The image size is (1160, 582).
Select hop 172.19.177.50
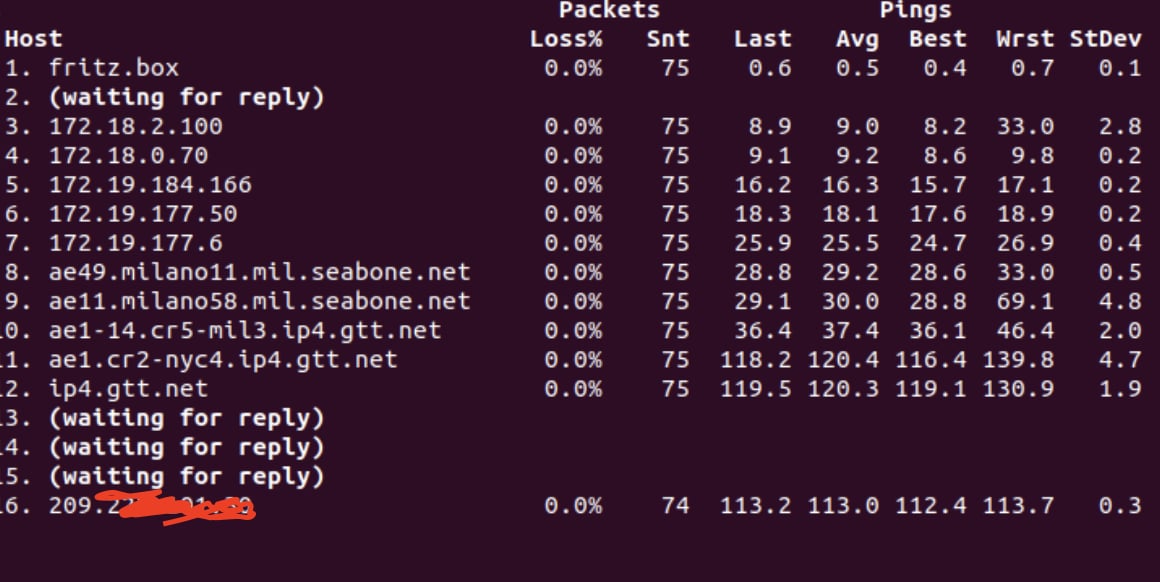143,214
